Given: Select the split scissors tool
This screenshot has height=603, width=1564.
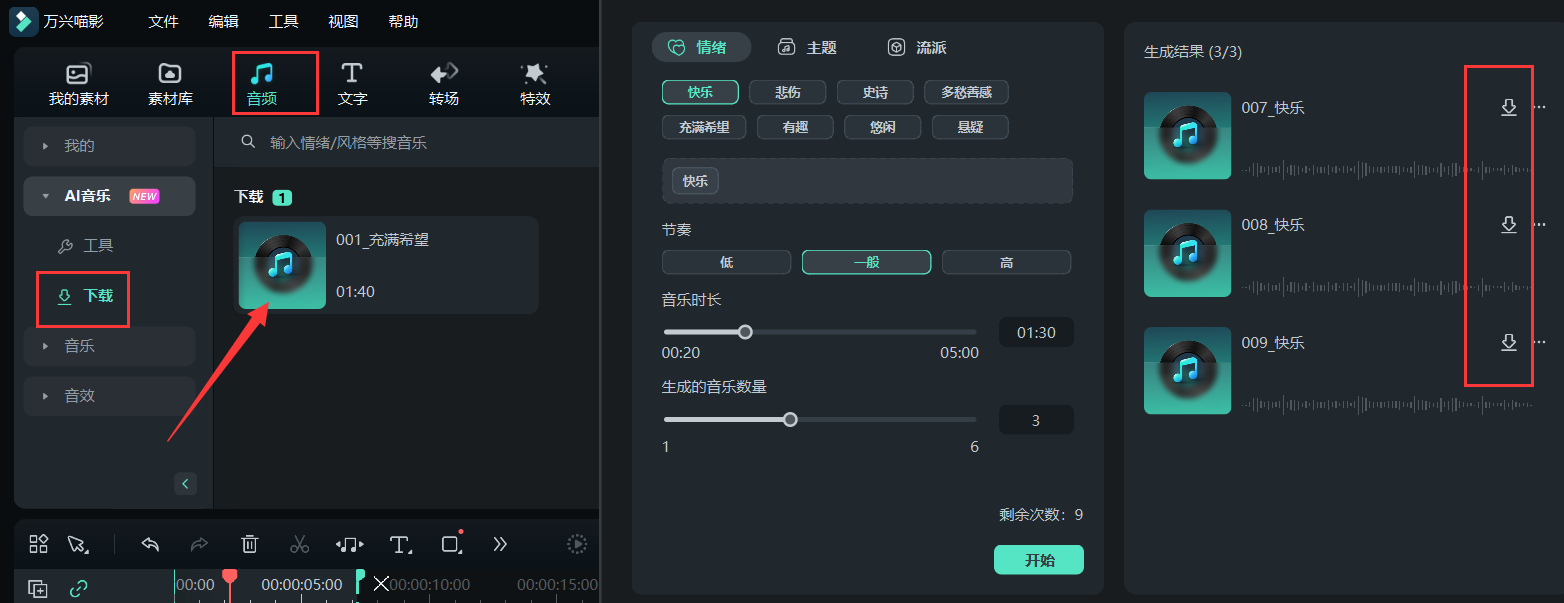Looking at the screenshot, I should pyautogui.click(x=299, y=543).
